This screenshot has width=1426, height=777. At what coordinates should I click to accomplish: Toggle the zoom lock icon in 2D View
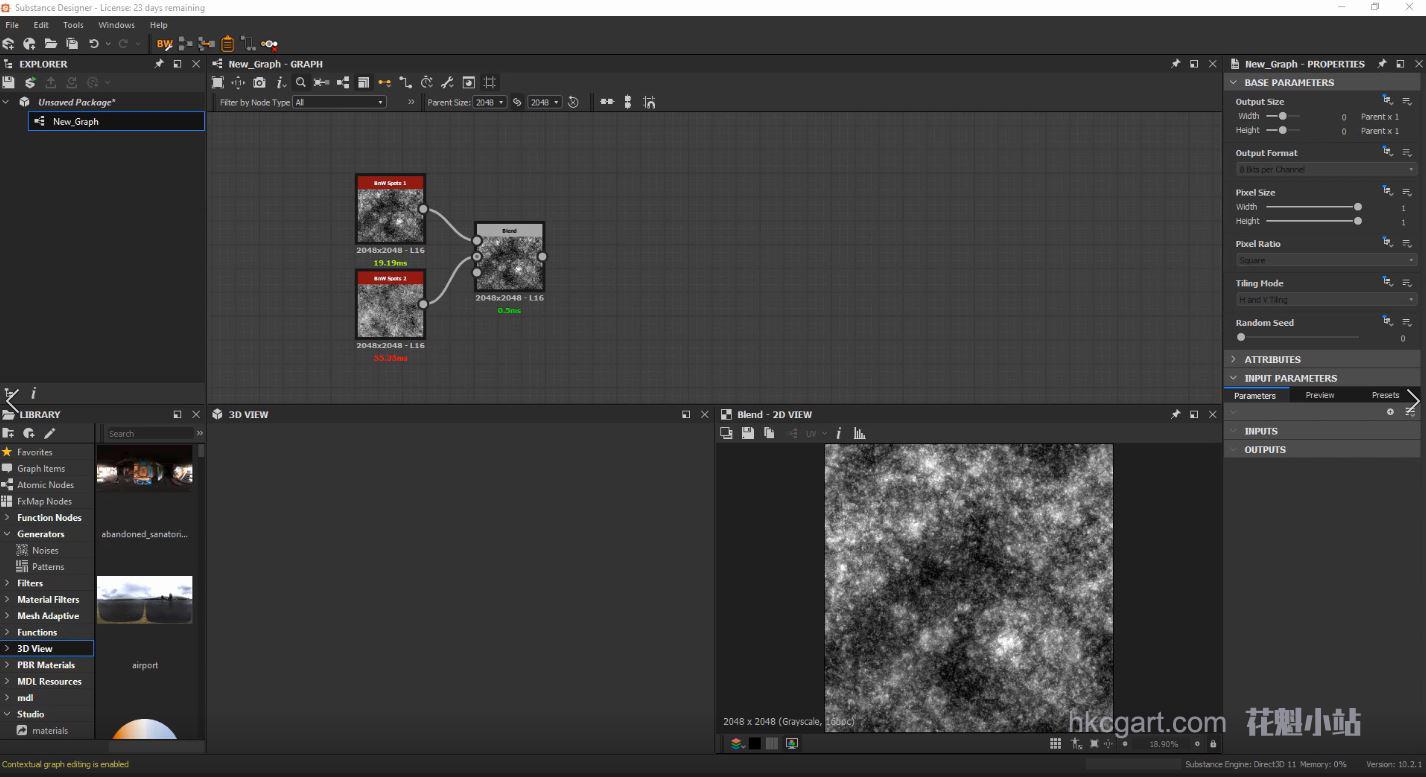(1213, 744)
